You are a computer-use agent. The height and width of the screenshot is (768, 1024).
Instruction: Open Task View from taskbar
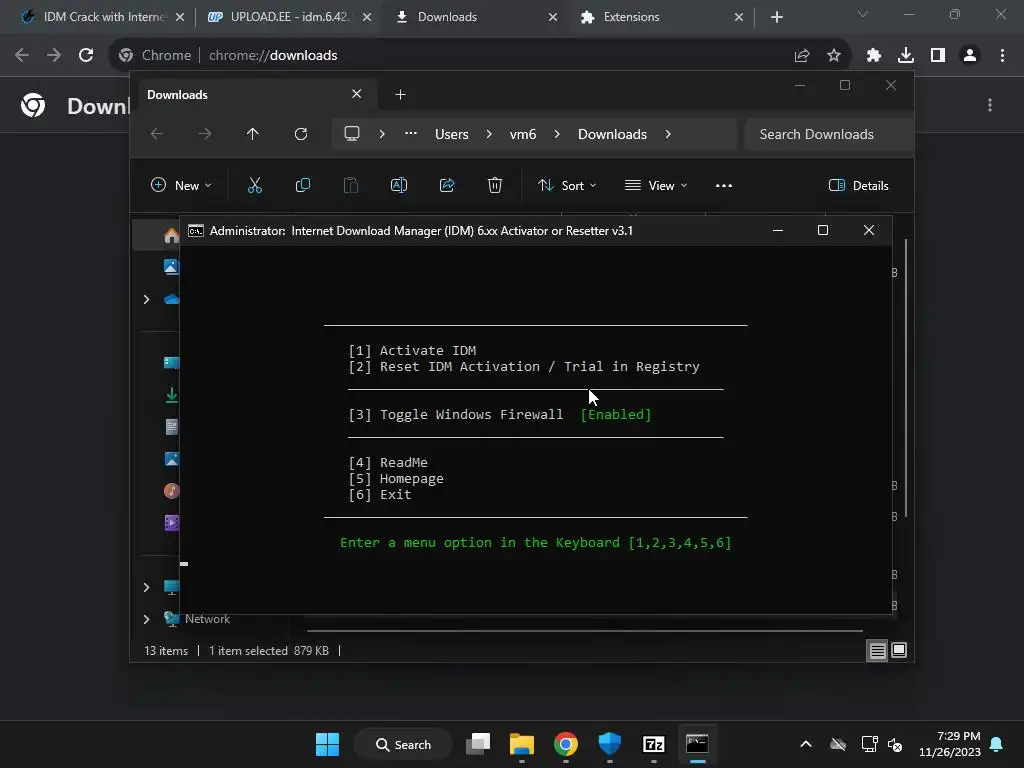click(x=478, y=744)
